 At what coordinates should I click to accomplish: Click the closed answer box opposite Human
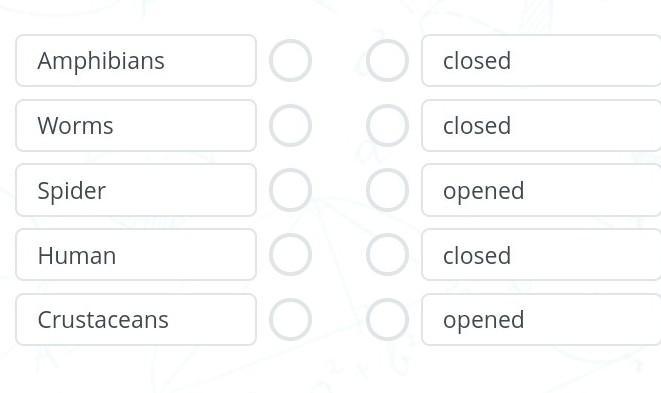541,255
